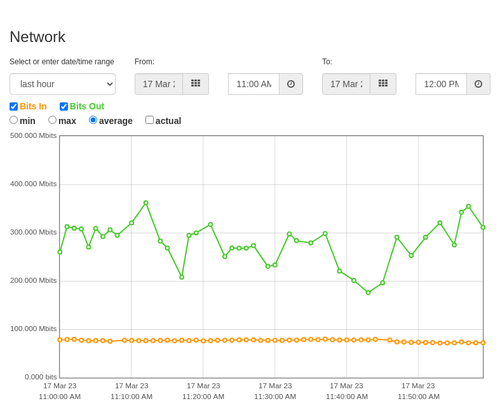Expand the 'last hour' range dropdown
Screen dimensions: 500x403
pos(63,84)
